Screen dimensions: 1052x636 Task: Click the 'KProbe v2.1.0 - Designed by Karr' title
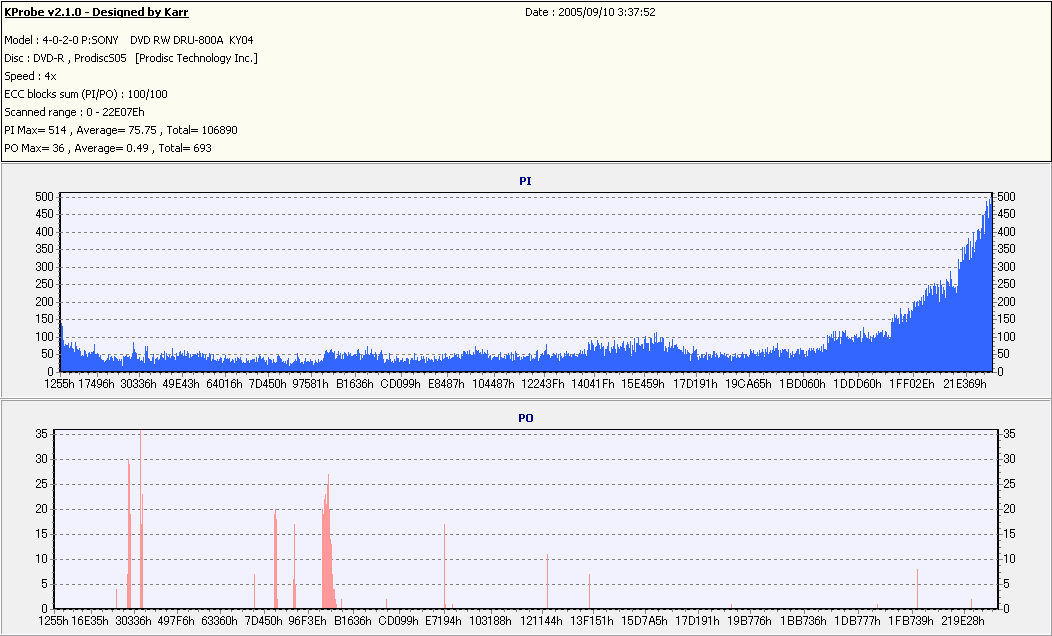97,12
